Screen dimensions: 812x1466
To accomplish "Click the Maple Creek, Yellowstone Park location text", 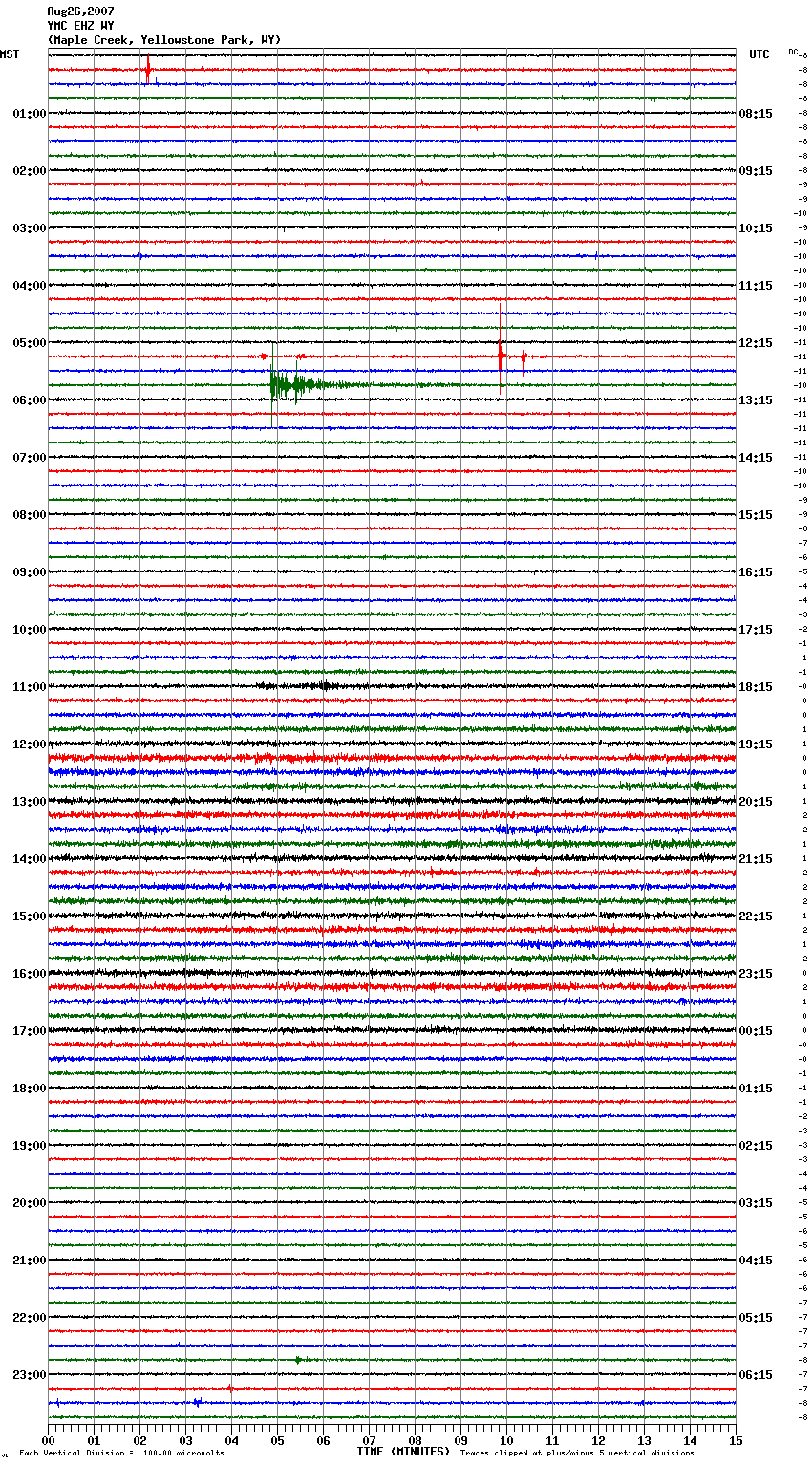I will [x=164, y=40].
